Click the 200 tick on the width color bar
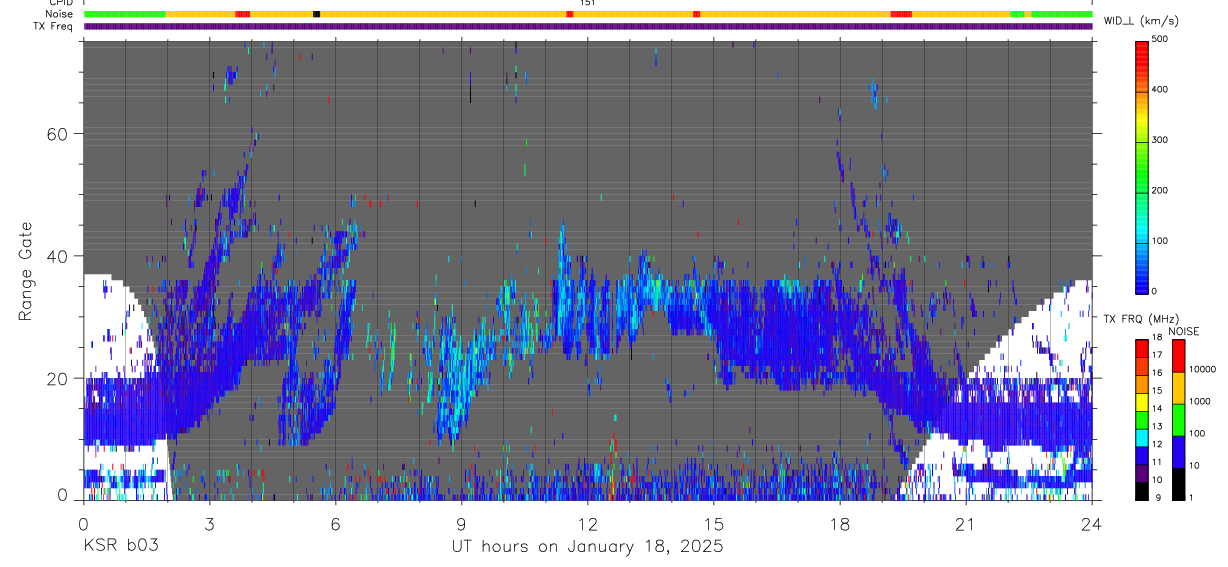 (x=1160, y=190)
